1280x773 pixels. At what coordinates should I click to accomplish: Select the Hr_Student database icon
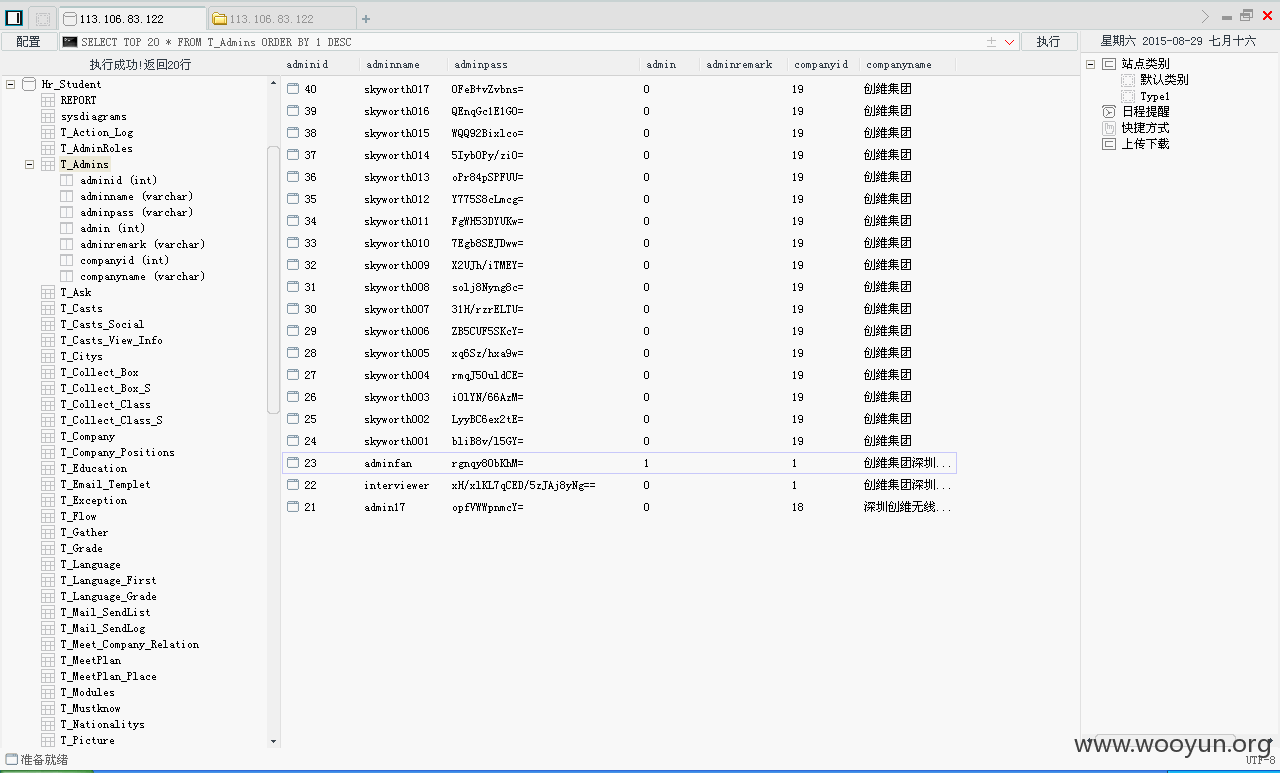coord(29,84)
